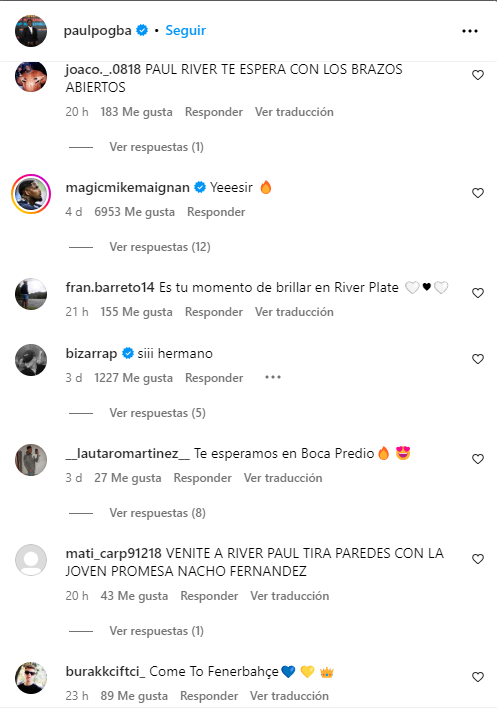The width and height of the screenshot is (497, 710).
Task: Open more options dots on bizarrap comment
Action: pyautogui.click(x=273, y=377)
